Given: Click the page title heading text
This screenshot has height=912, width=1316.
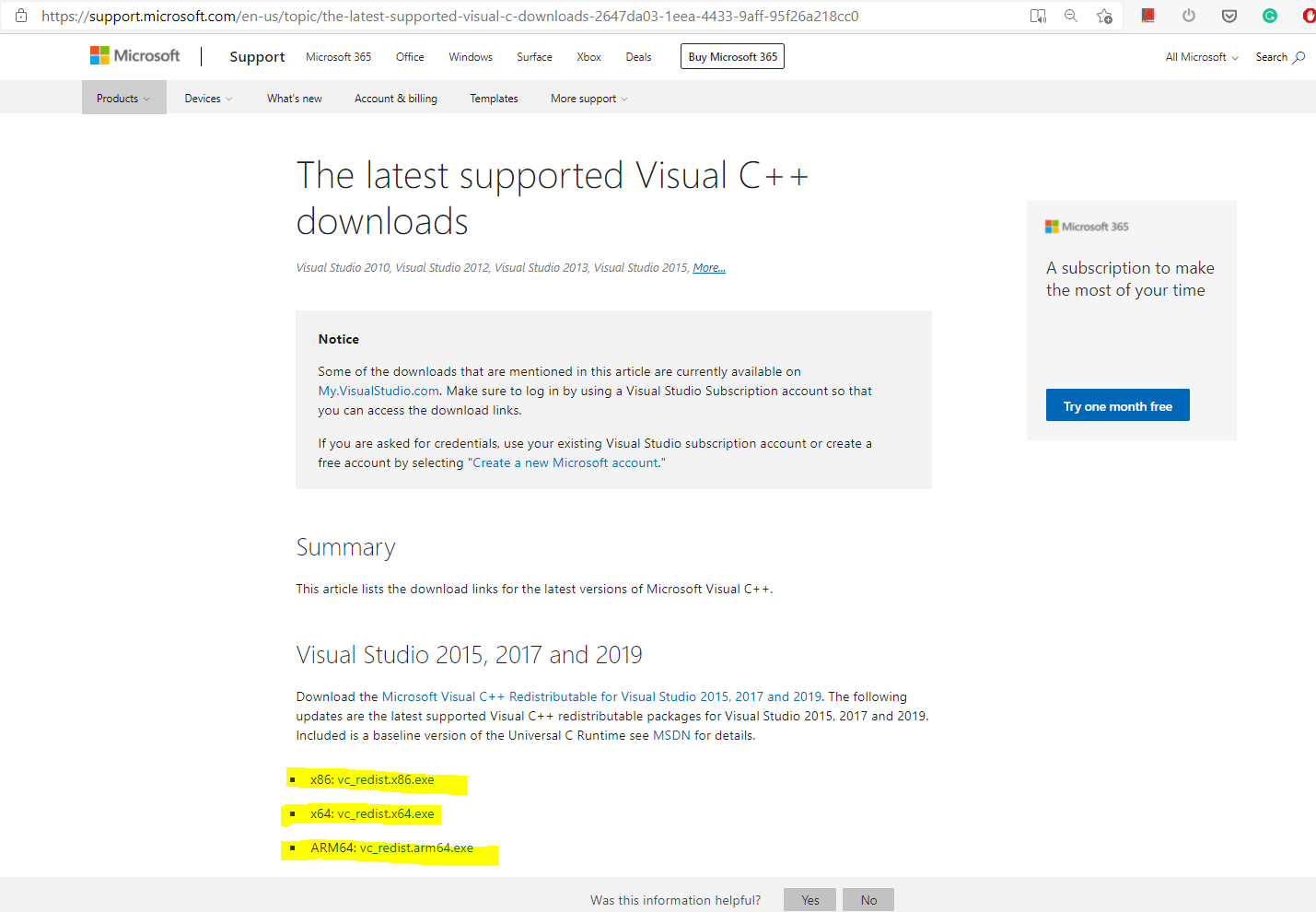Looking at the screenshot, I should 553,198.
